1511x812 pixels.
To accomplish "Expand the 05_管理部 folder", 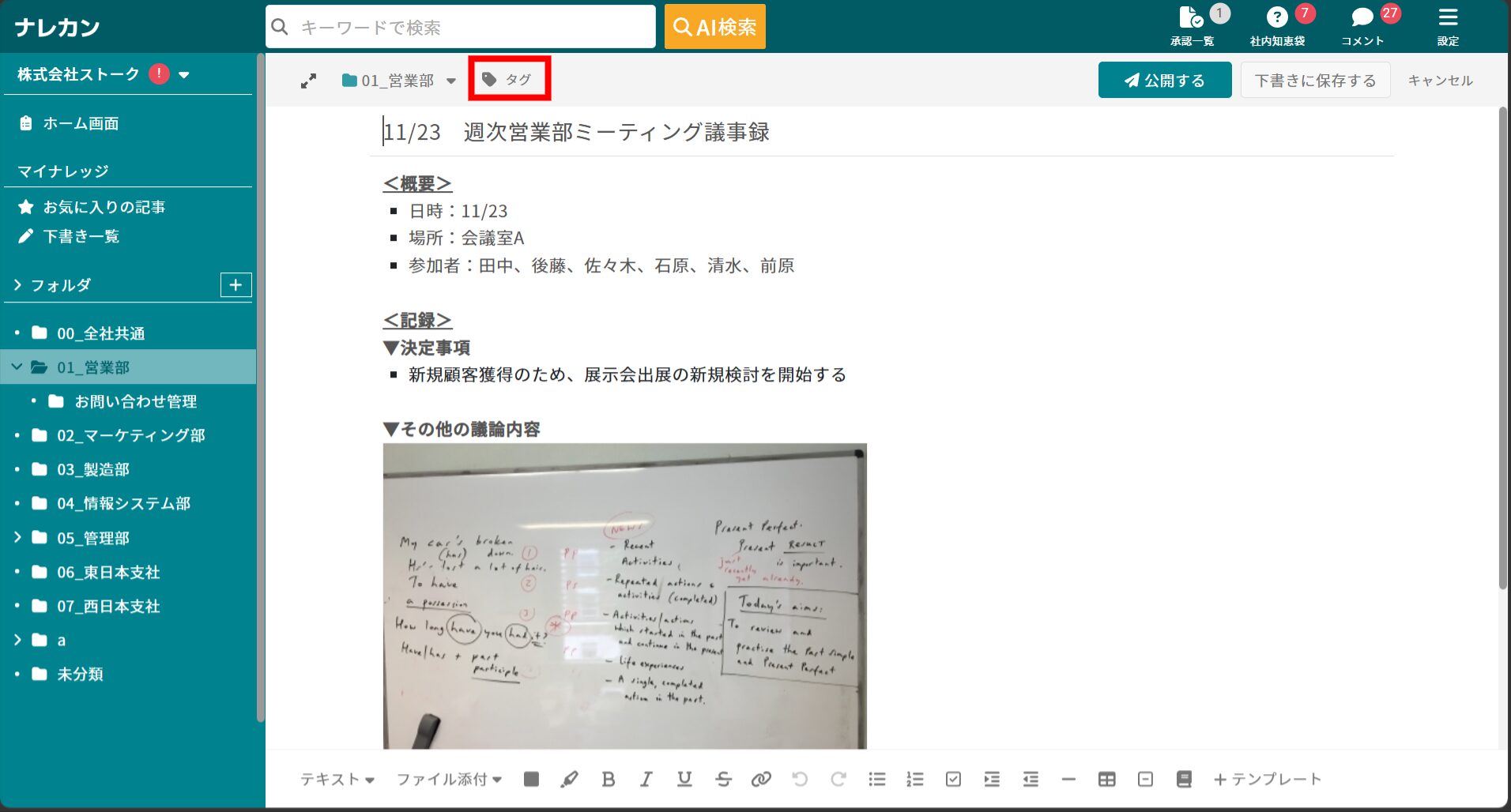I will (x=17, y=537).
